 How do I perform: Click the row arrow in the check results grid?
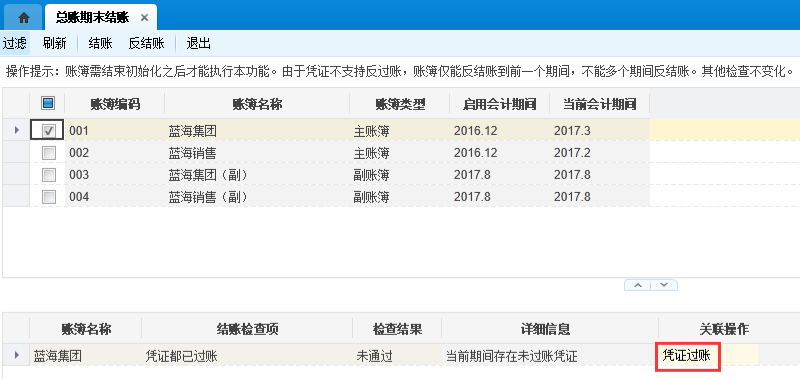(16, 355)
